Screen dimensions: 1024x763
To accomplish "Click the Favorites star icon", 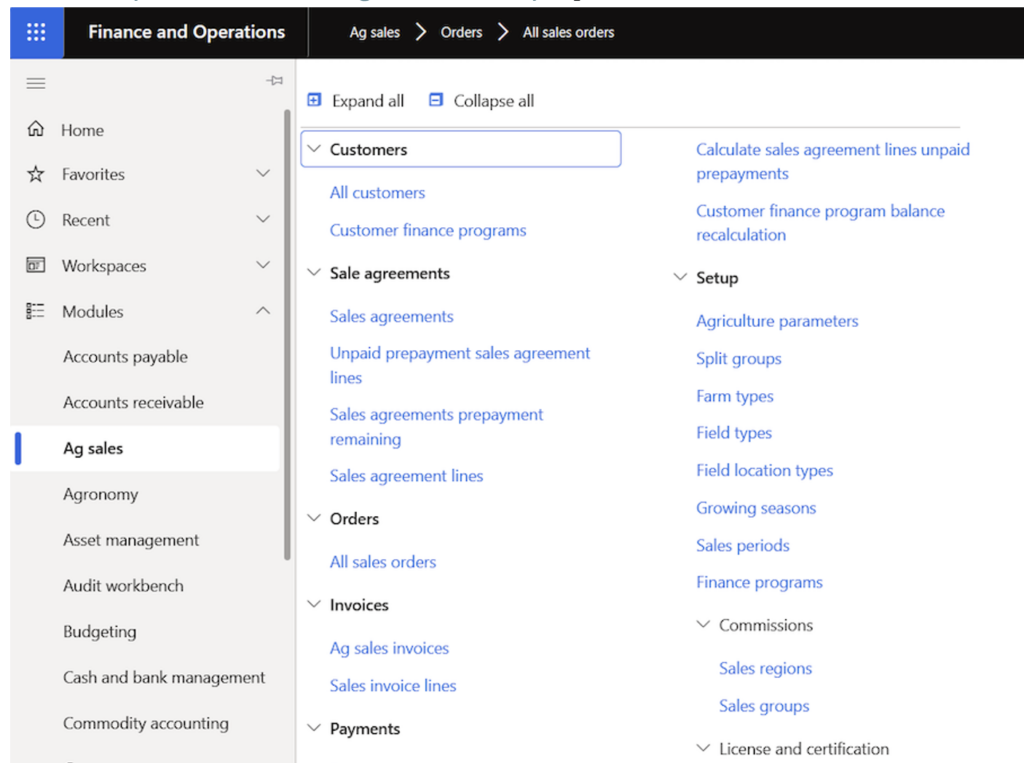I will pos(36,174).
